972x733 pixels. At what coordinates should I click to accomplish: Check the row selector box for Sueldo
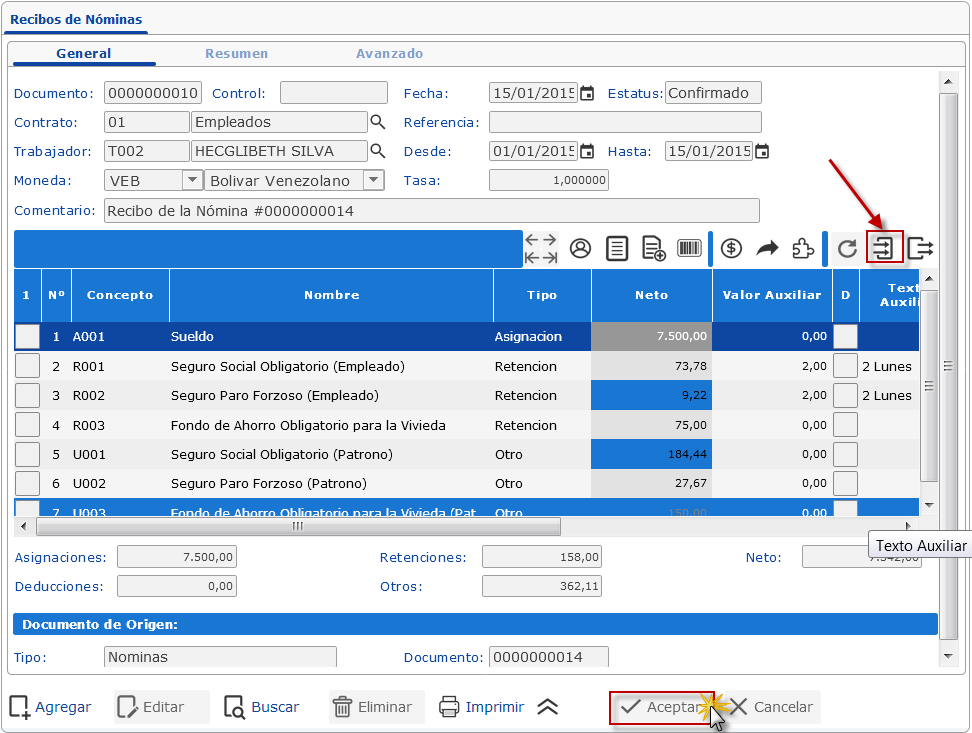click(27, 337)
